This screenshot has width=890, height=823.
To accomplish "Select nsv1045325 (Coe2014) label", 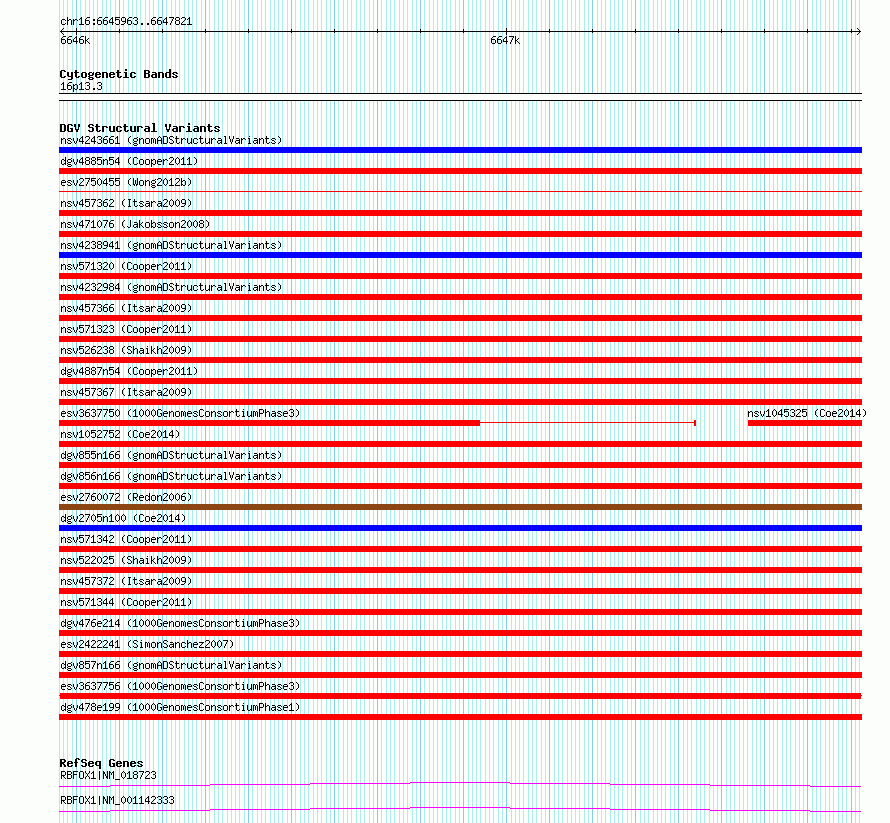I will [x=807, y=413].
